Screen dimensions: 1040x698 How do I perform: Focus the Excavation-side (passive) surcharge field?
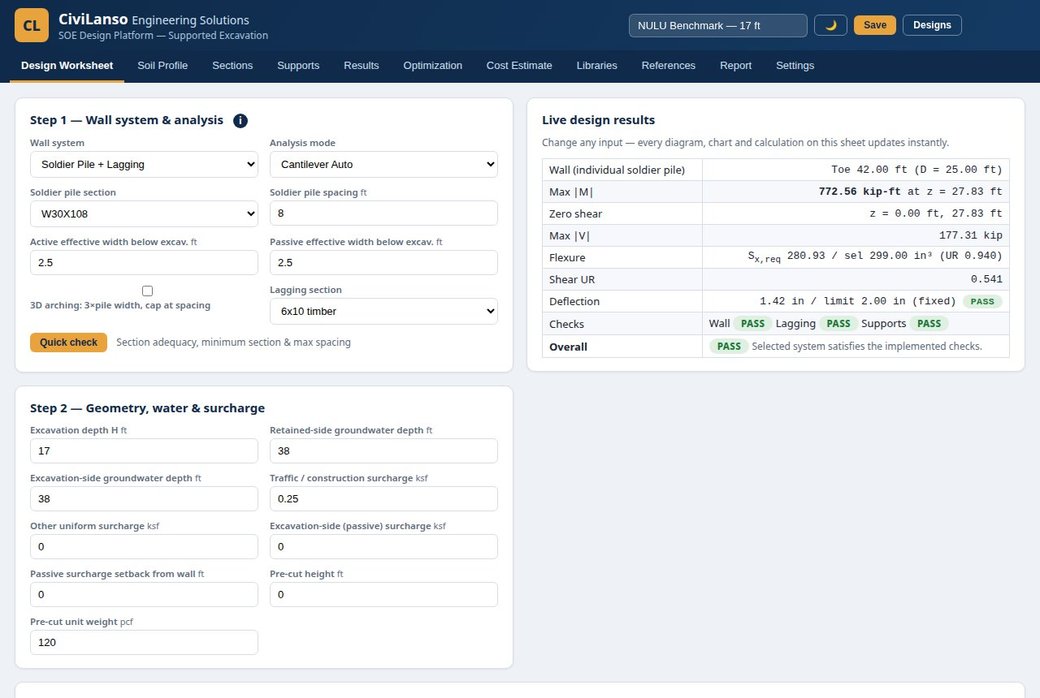click(x=383, y=547)
